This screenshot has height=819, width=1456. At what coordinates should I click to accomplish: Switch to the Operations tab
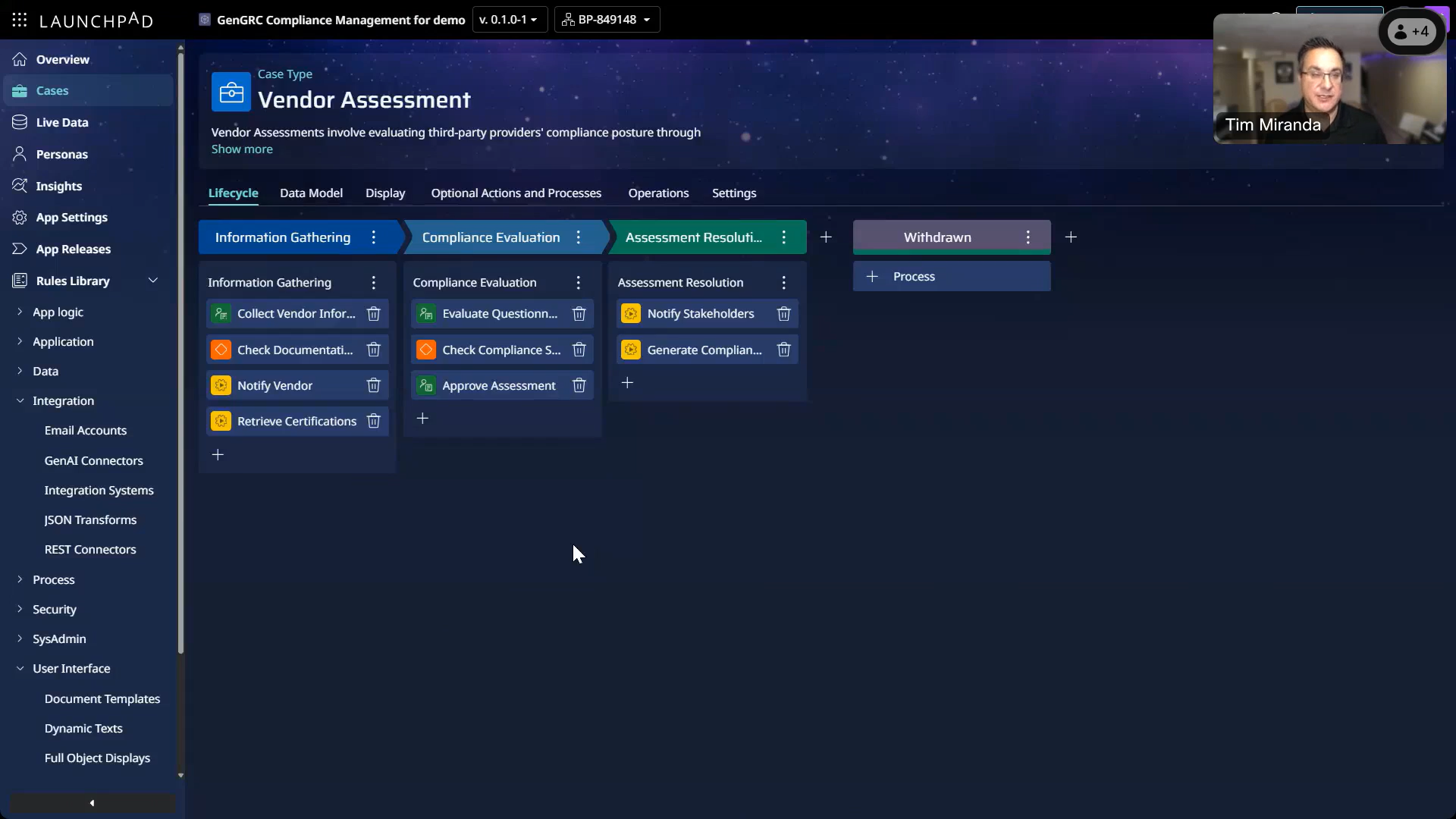click(x=657, y=193)
